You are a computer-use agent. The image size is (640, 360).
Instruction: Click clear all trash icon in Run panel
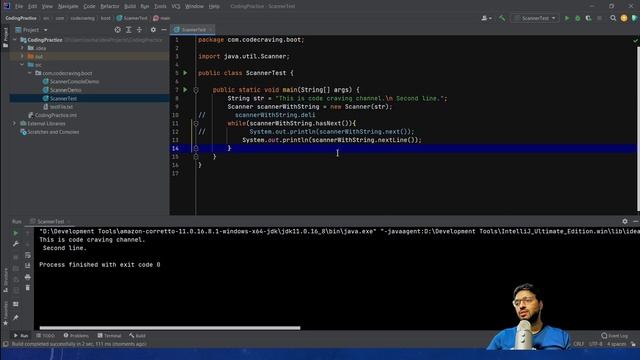pyautogui.click(x=28, y=288)
